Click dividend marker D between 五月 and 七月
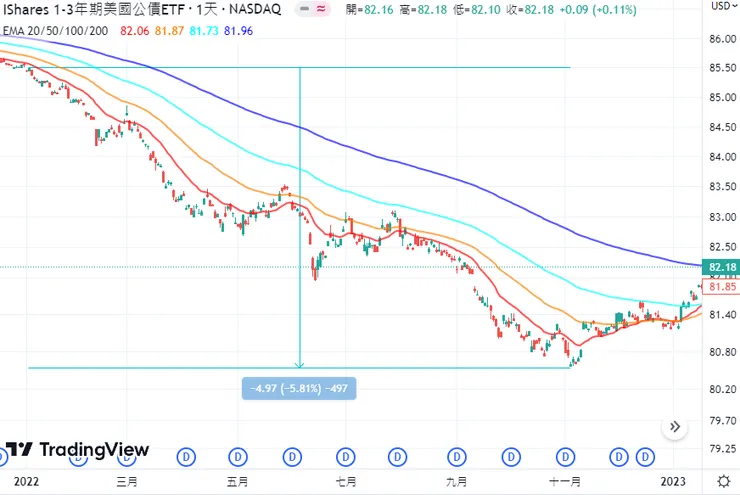This screenshot has height=495, width=740. [x=292, y=457]
